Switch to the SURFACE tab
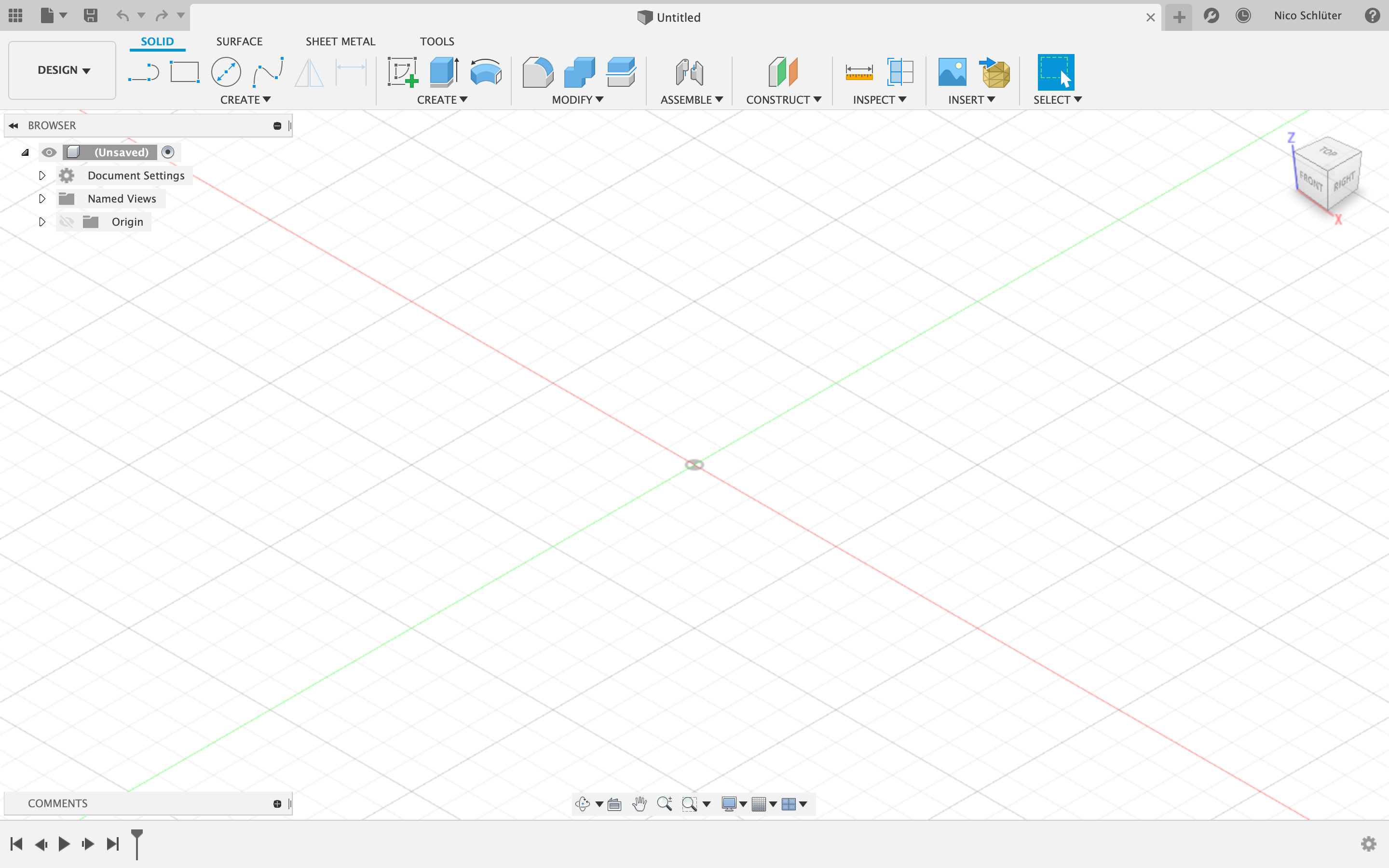Image resolution: width=1389 pixels, height=868 pixels. coord(239,41)
